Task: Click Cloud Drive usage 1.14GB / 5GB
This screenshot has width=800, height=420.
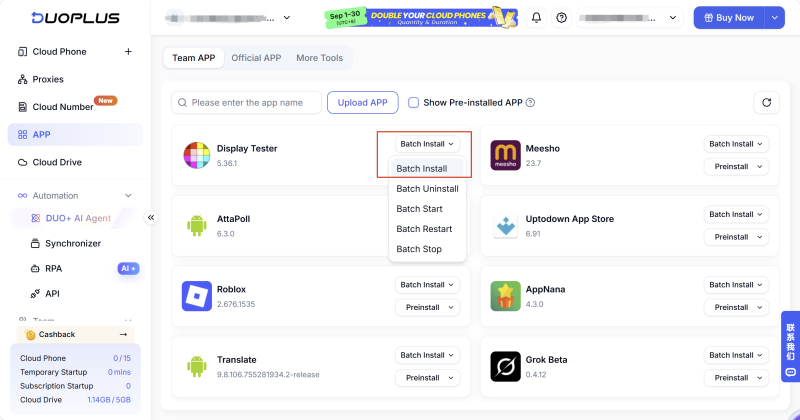Action: (x=109, y=400)
